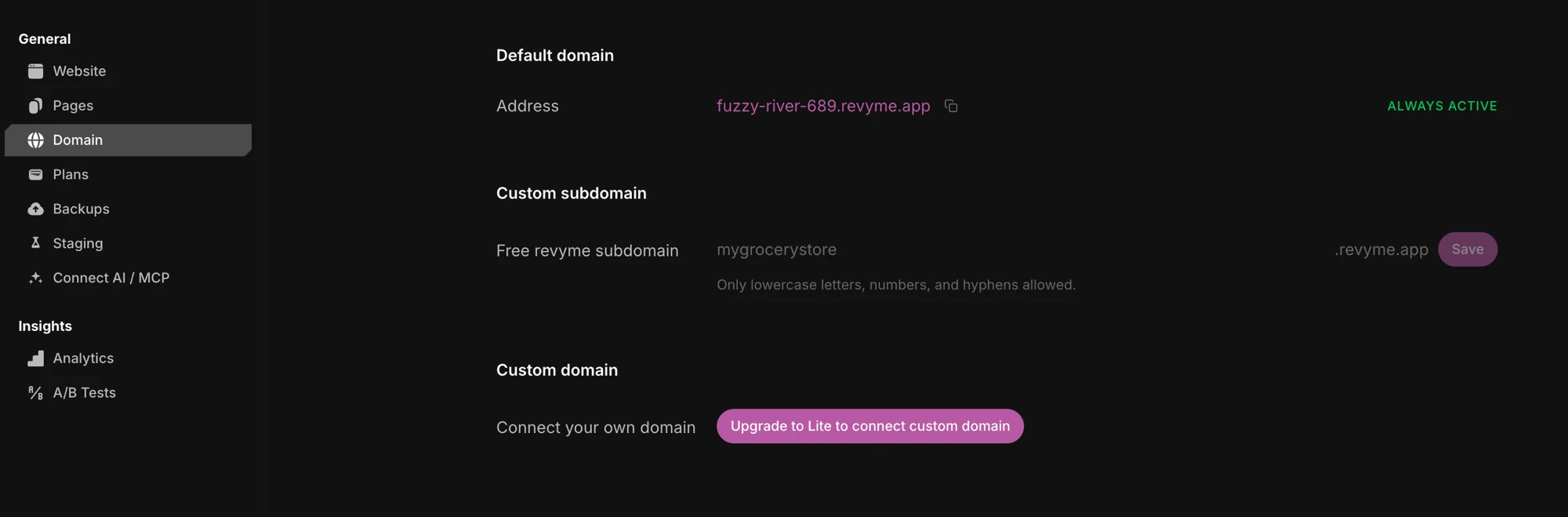1568x517 pixels.
Task: Click Upgrade to Lite to connect custom domain
Action: [x=869, y=426]
